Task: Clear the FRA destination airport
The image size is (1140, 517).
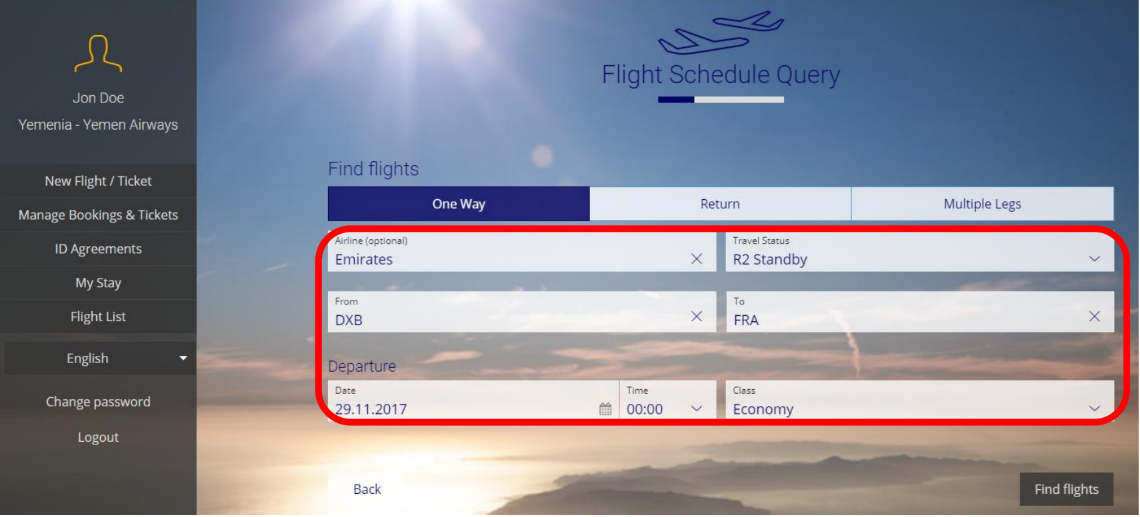Action: pos(1094,316)
